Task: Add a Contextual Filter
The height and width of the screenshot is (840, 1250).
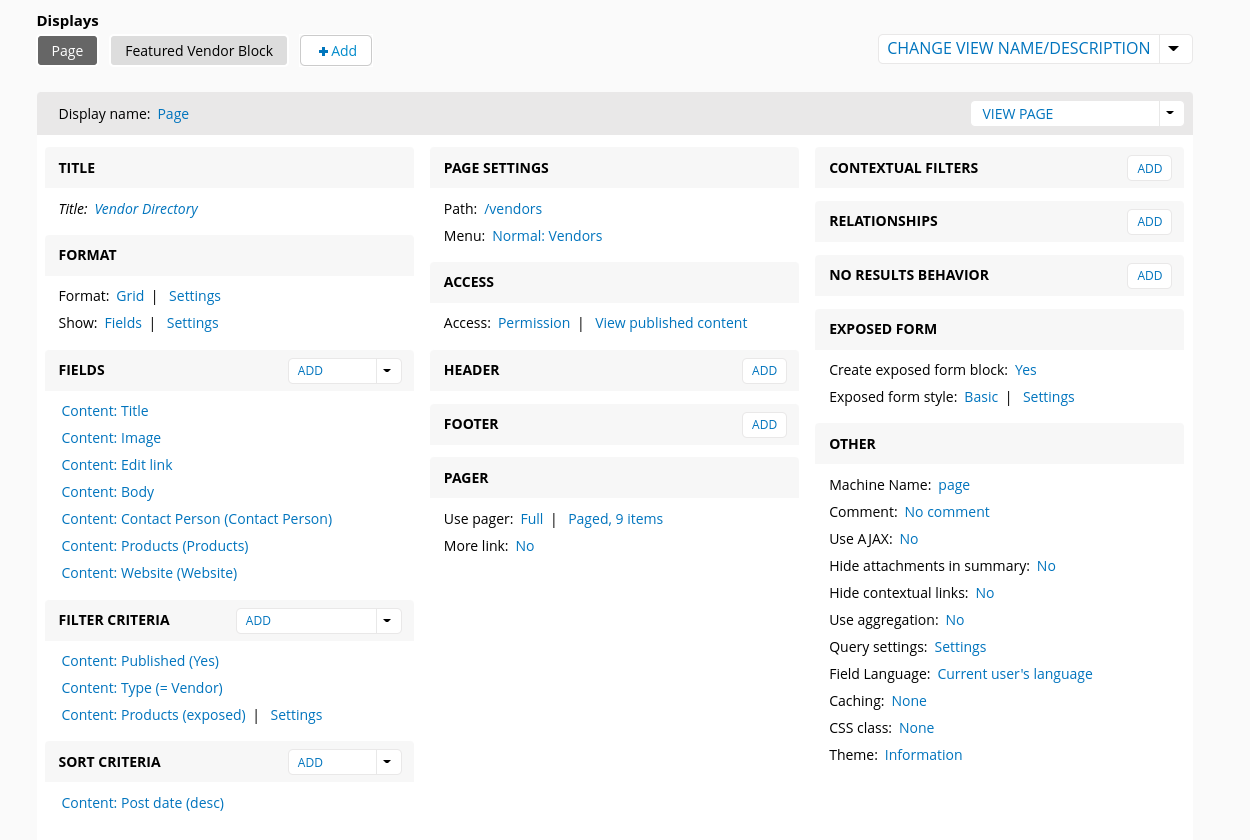Action: 1149,169
